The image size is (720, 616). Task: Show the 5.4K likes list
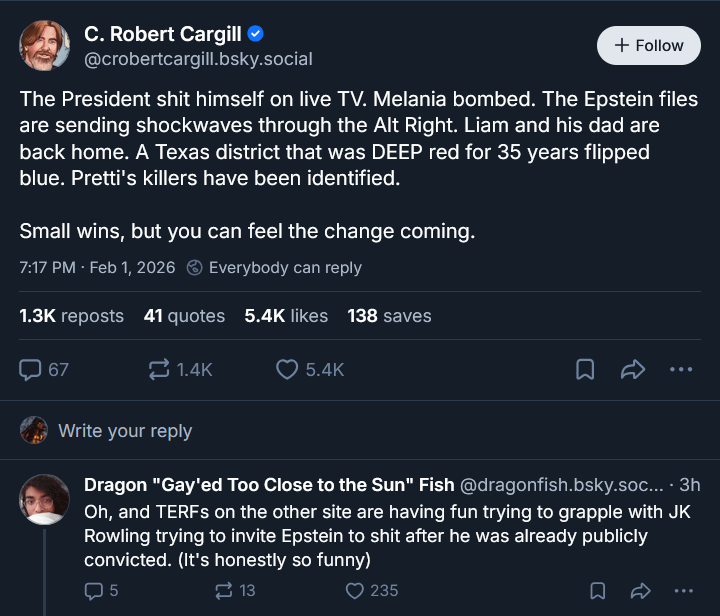pyautogui.click(x=286, y=316)
